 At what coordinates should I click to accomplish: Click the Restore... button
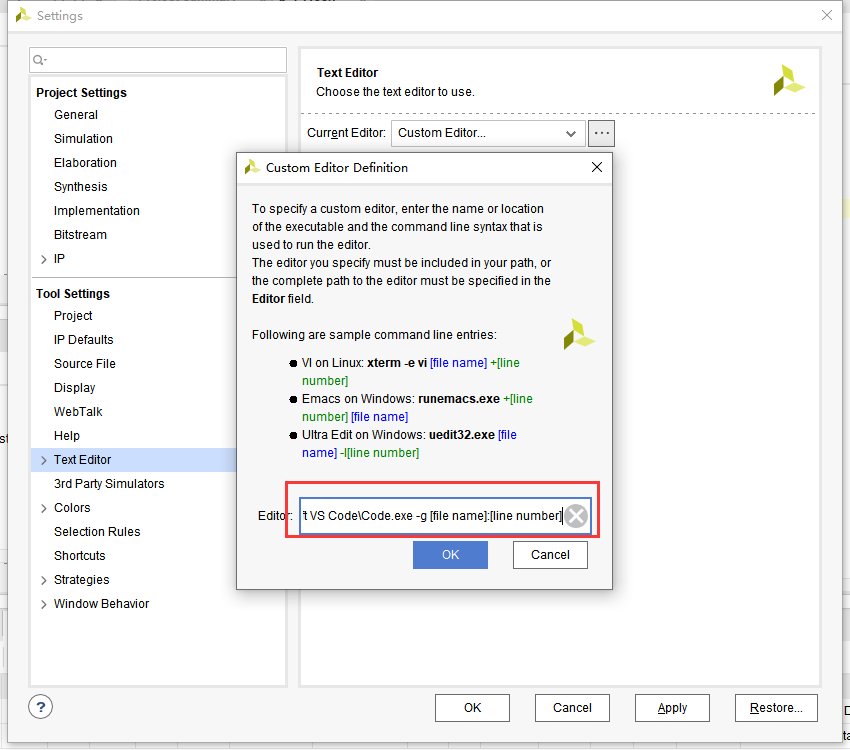[776, 708]
